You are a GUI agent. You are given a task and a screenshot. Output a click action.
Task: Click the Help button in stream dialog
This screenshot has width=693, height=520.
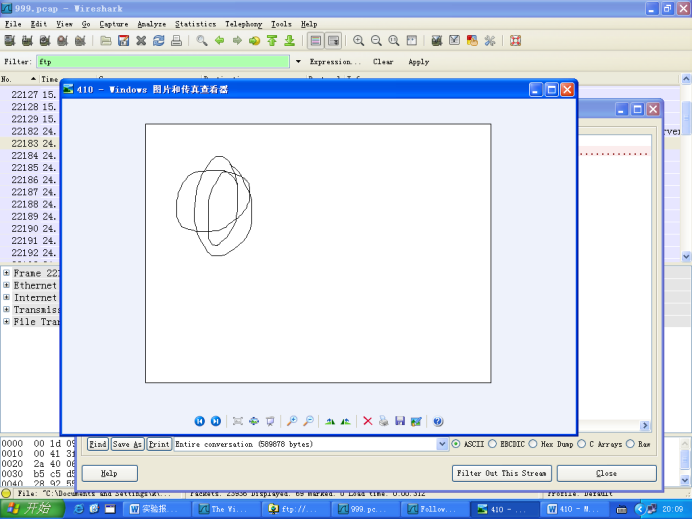pos(109,473)
